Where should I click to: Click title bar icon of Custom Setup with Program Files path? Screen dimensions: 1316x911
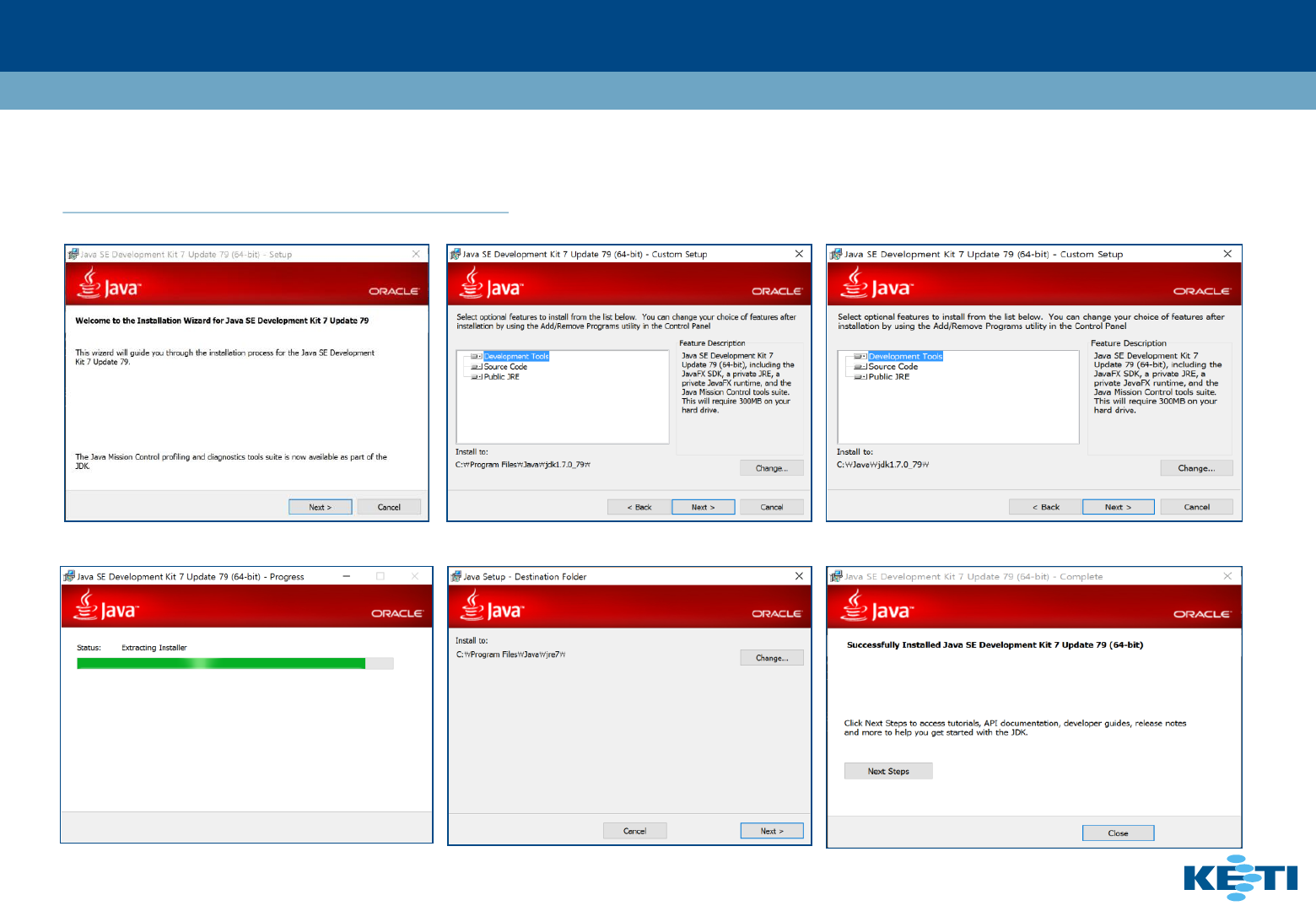pyautogui.click(x=456, y=254)
